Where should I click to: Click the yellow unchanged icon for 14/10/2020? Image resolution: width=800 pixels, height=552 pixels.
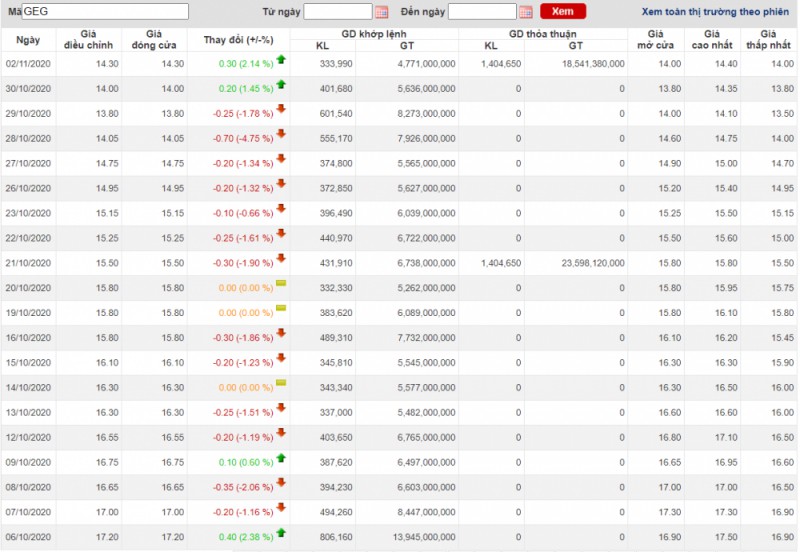(281, 384)
